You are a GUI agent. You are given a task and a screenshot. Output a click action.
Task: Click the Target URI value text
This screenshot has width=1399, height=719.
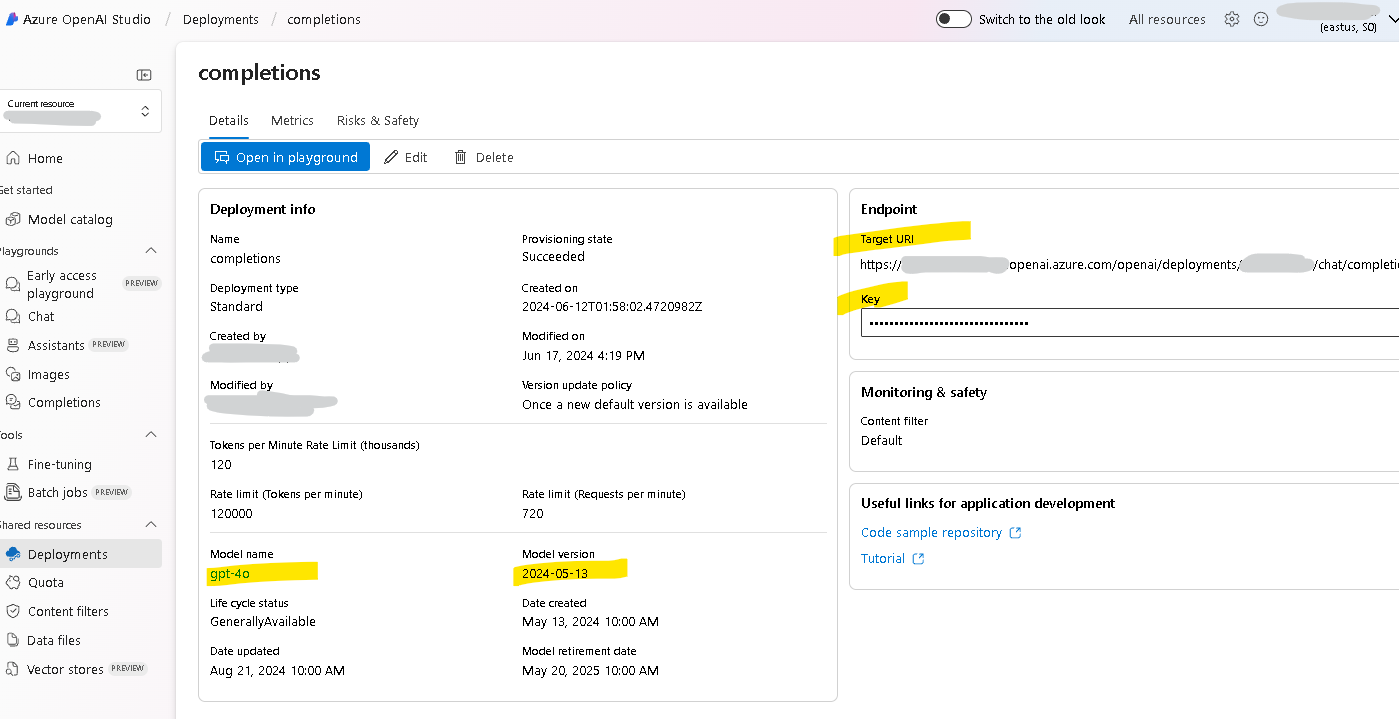point(1129,265)
